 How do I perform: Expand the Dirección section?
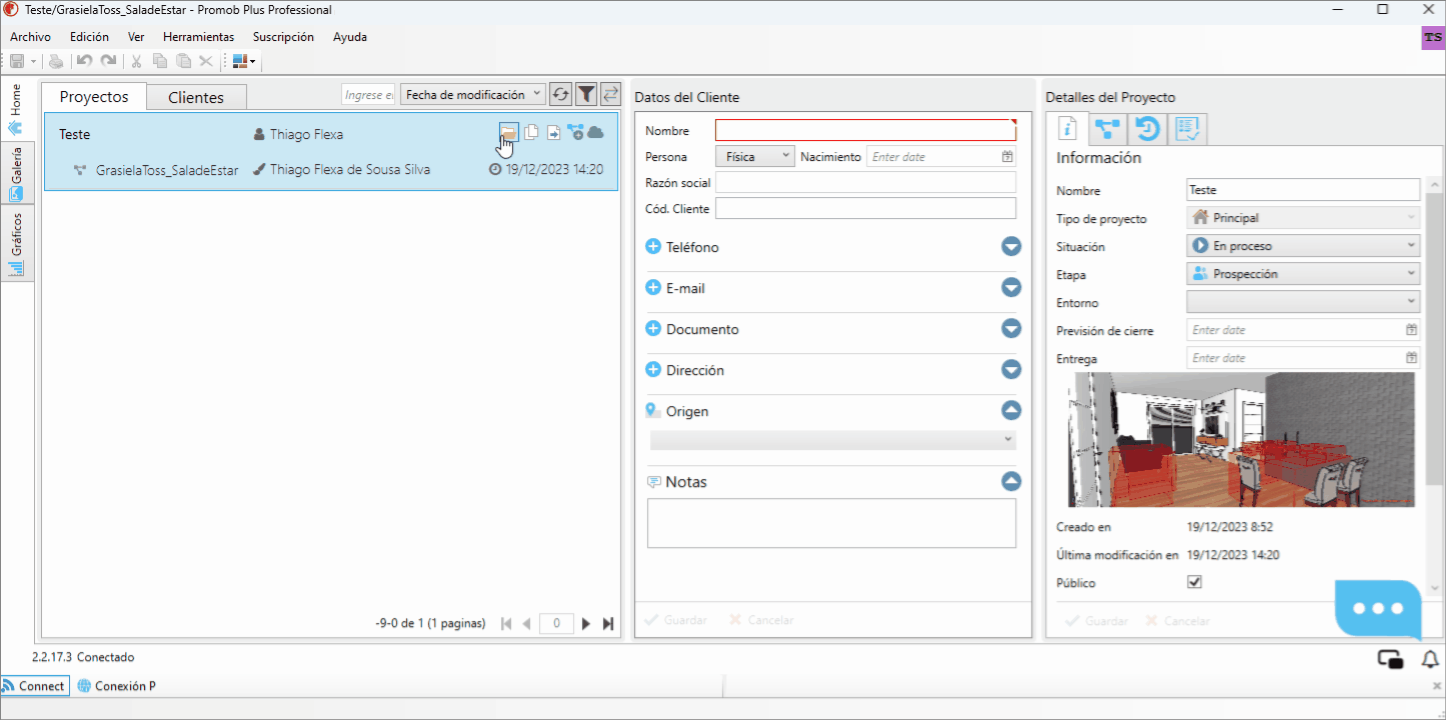pyautogui.click(x=1011, y=370)
